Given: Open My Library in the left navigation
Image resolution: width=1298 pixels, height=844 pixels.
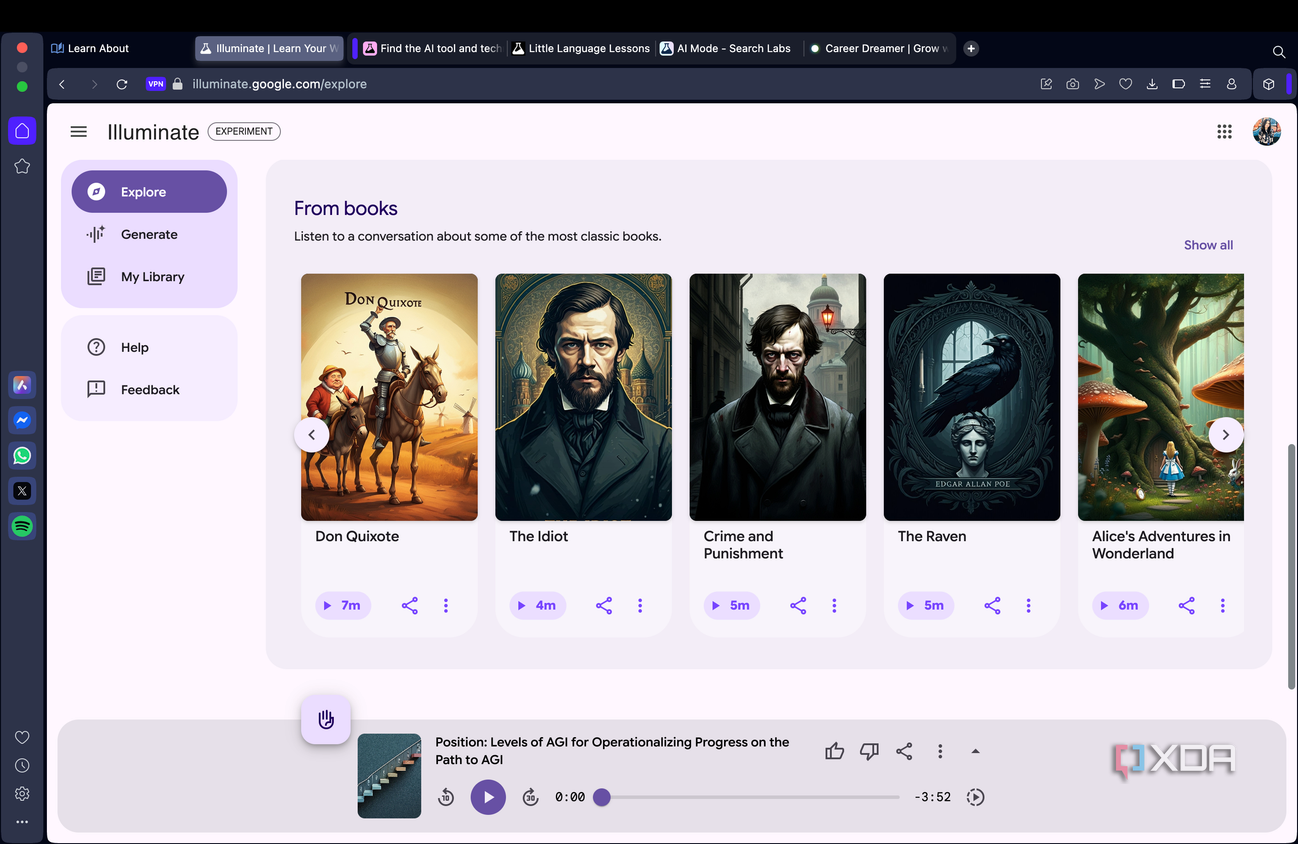Looking at the screenshot, I should tap(149, 277).
